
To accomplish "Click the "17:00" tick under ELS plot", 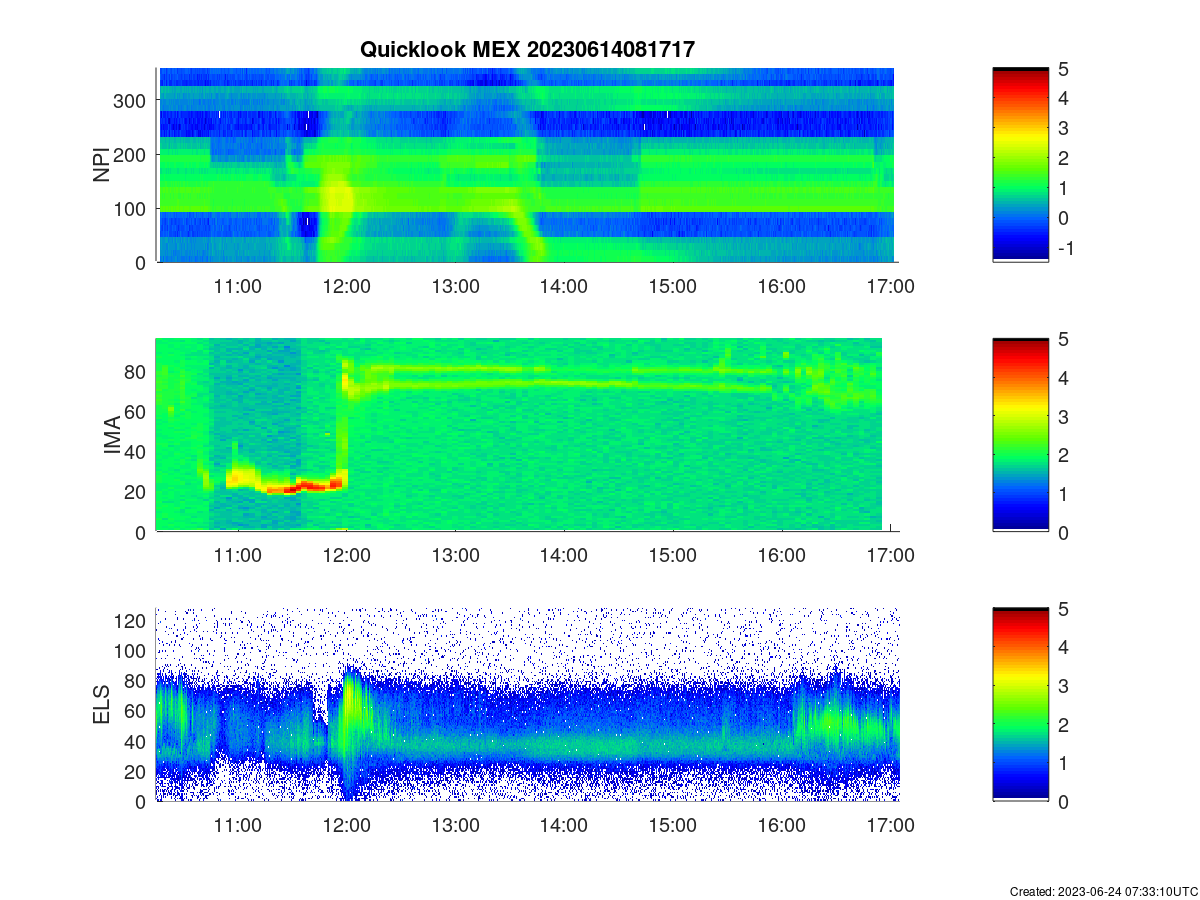I will click(x=891, y=826).
